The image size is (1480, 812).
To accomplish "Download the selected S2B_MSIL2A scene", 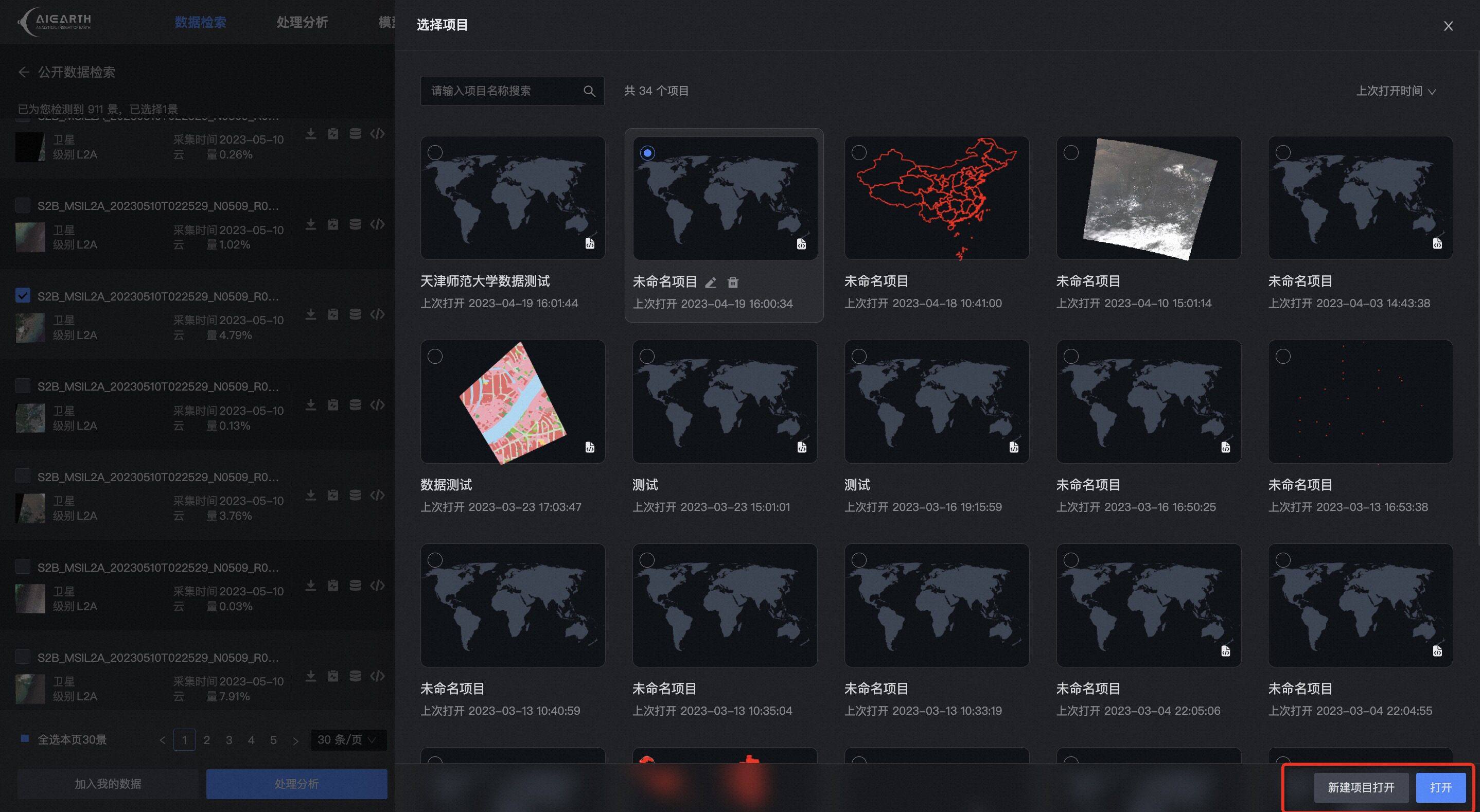I will point(311,314).
